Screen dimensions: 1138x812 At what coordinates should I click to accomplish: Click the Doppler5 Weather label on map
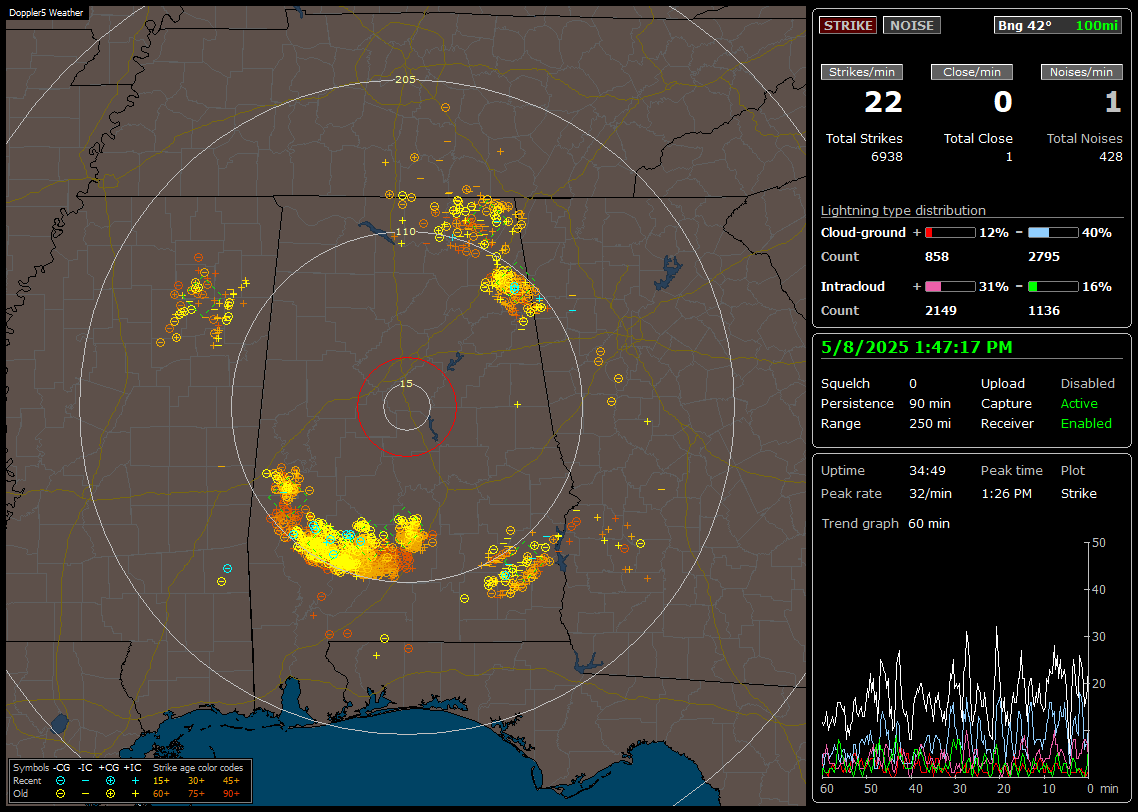46,13
